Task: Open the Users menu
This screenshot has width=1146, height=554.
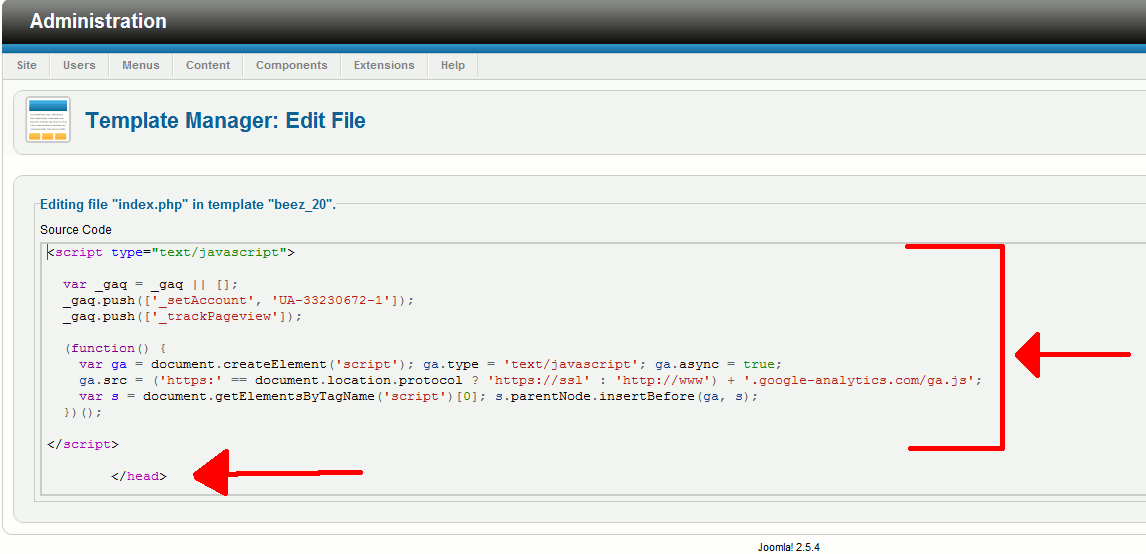Action: (x=79, y=65)
